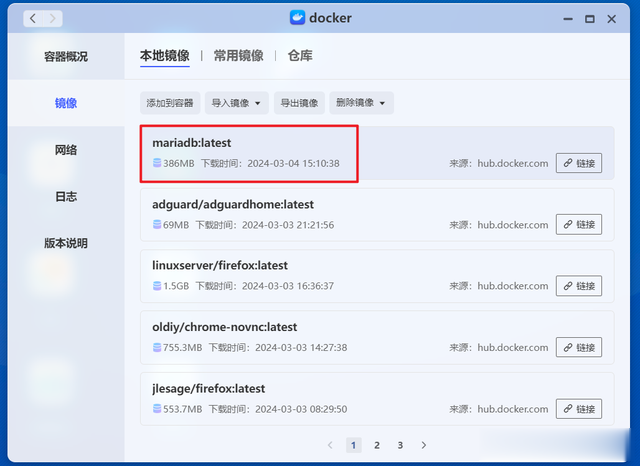
Task: Select the mariadb:latest image name
Action: pos(191,143)
